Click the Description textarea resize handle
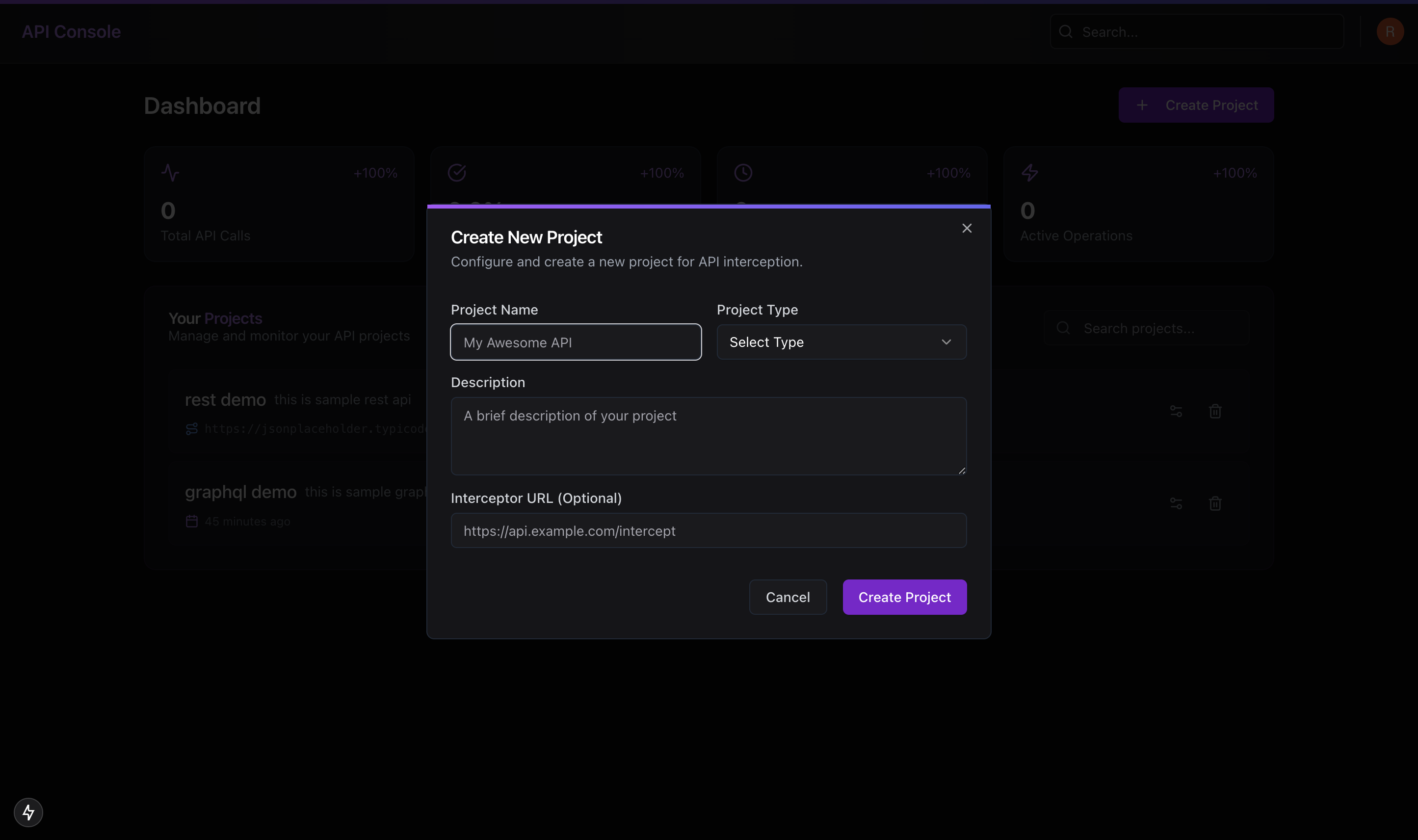This screenshot has width=1418, height=840. point(961,470)
